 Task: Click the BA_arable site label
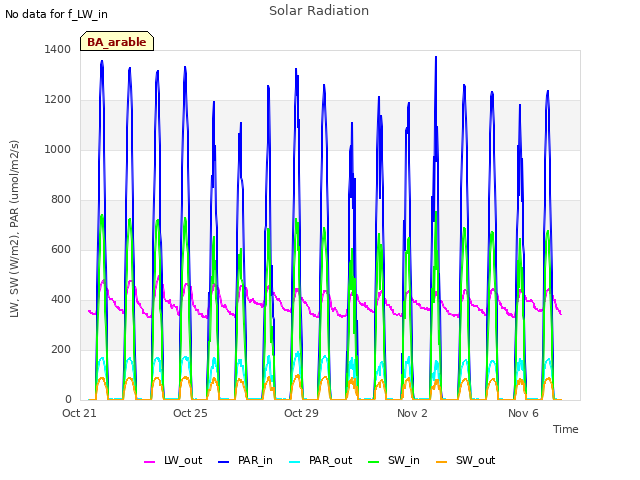(x=117, y=42)
